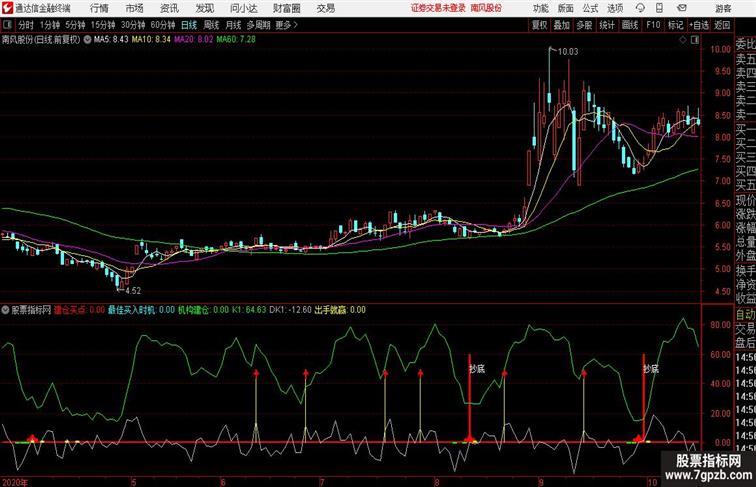Image resolution: width=756 pixels, height=487 pixels.
Task: Click the MA20: 8.02 label
Action: click(193, 40)
